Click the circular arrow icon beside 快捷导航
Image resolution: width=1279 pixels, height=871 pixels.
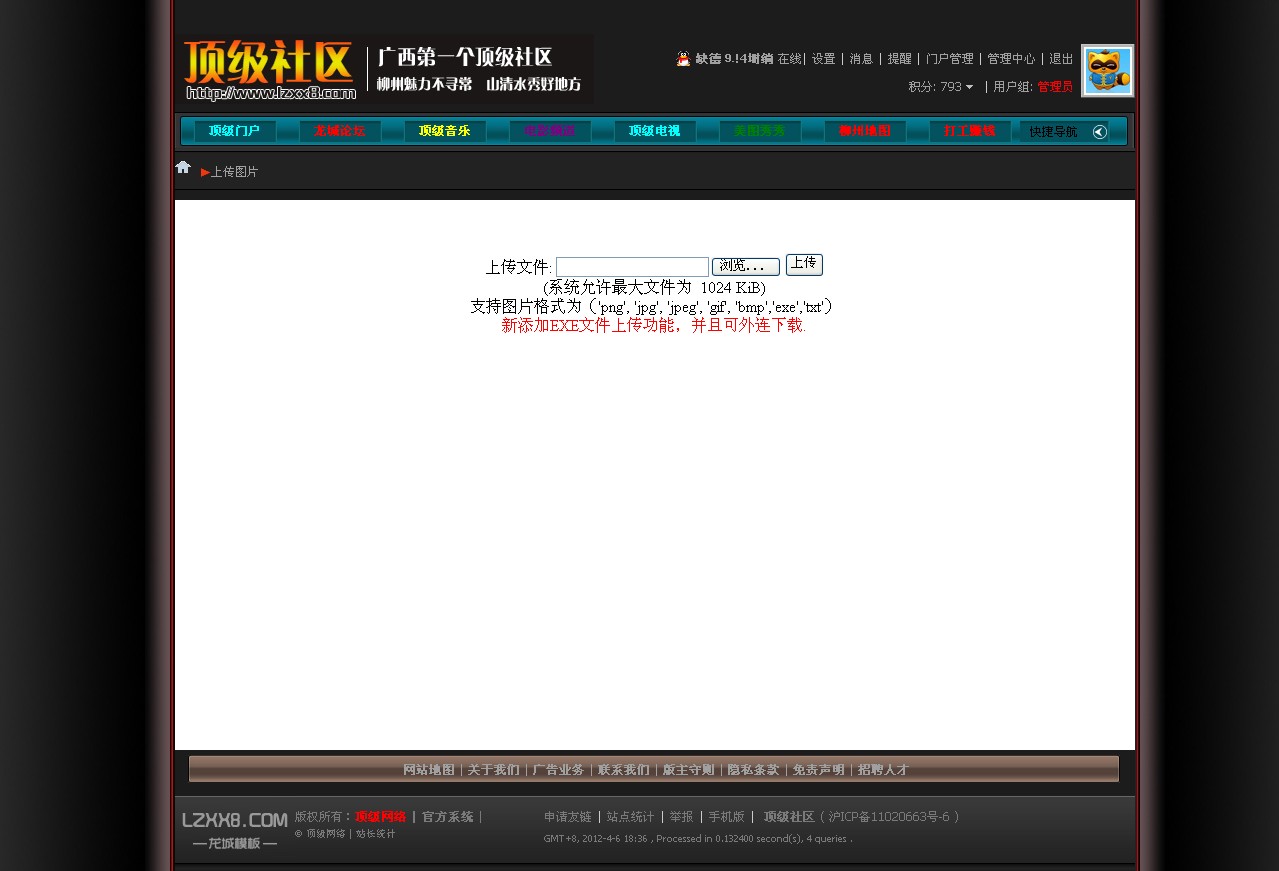pyautogui.click(x=1100, y=132)
